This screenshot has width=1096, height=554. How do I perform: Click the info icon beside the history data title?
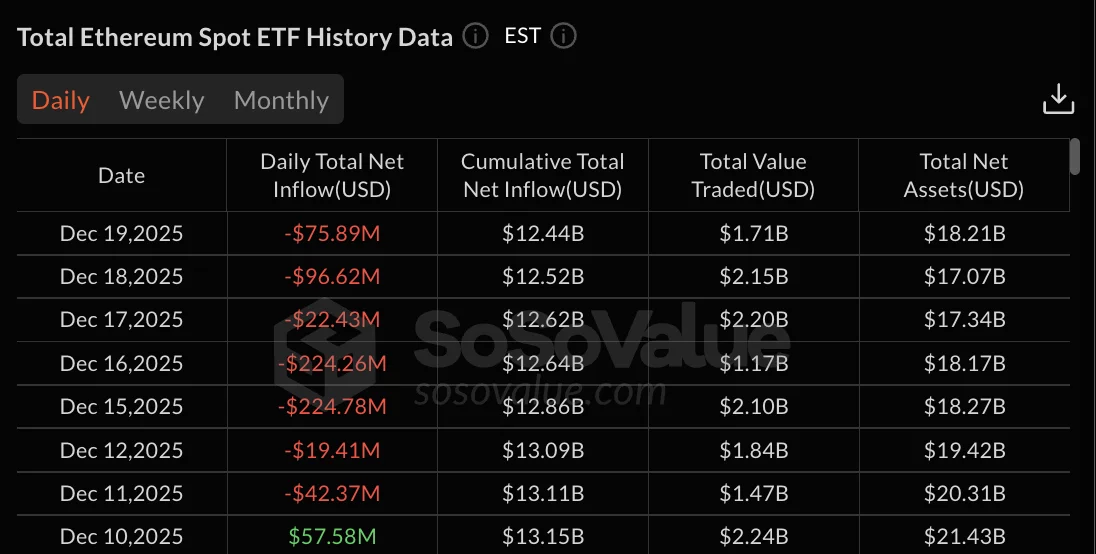tap(476, 37)
